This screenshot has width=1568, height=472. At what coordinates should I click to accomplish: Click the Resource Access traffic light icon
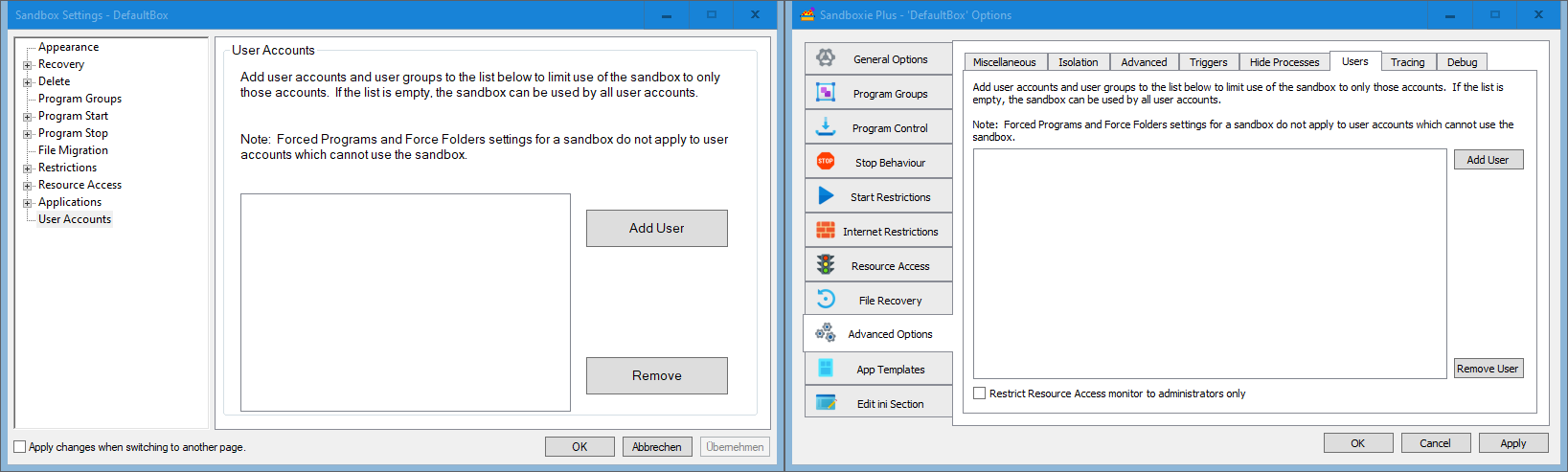(x=826, y=265)
